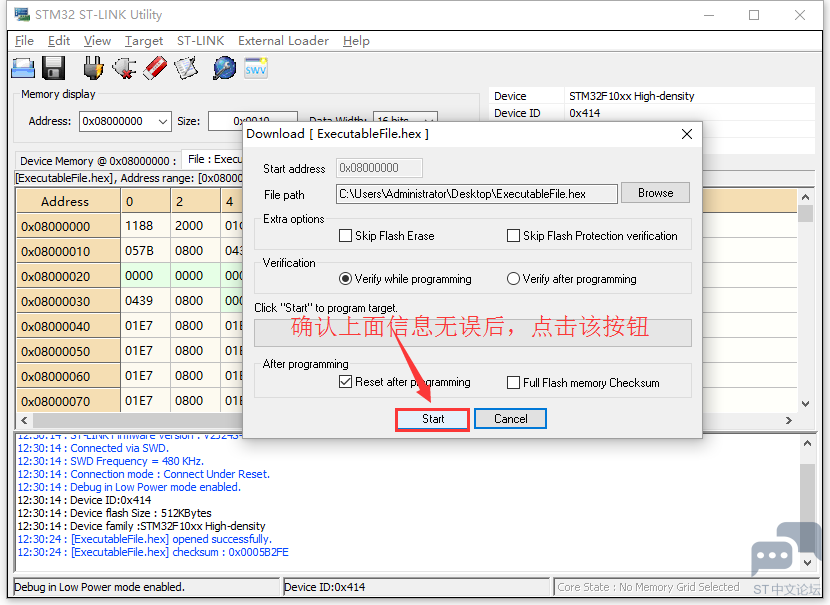Click log panel scroll up arrow
The width and height of the screenshot is (830, 605).
807,444
